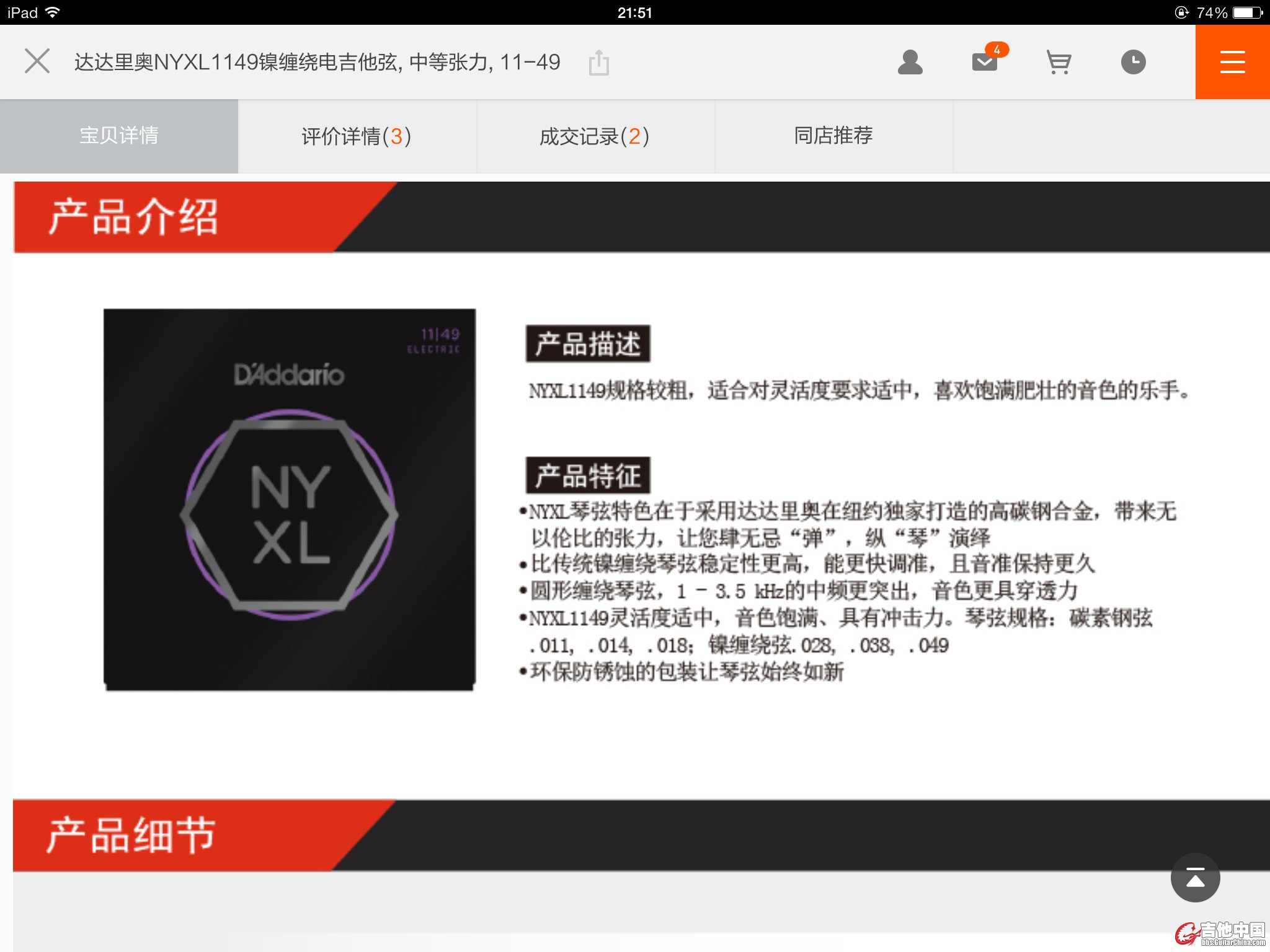Viewport: 1270px width, 952px height.
Task: Tap the 产品特征 heading label
Action: [588, 475]
